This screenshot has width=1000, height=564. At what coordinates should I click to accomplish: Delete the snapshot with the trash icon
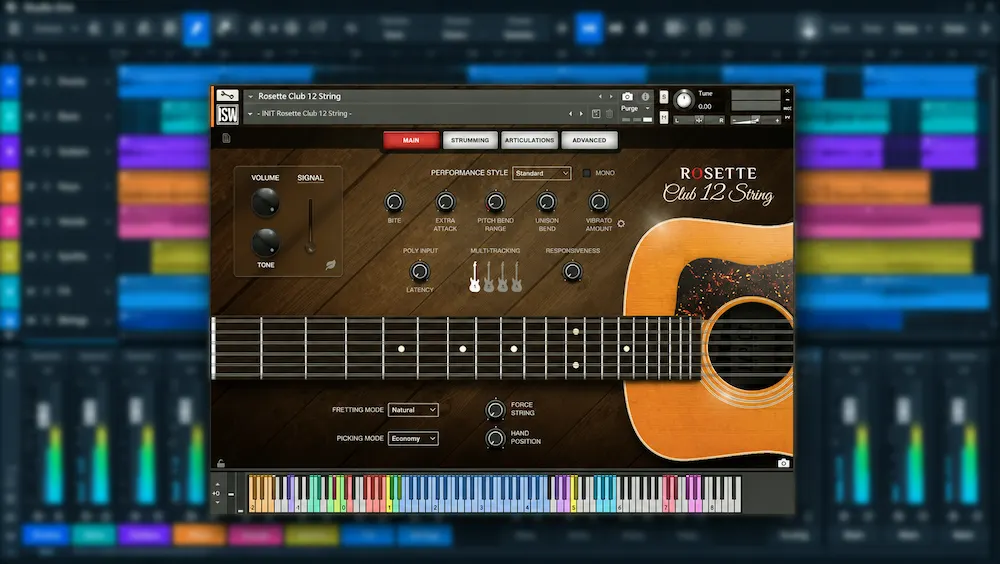(x=609, y=114)
